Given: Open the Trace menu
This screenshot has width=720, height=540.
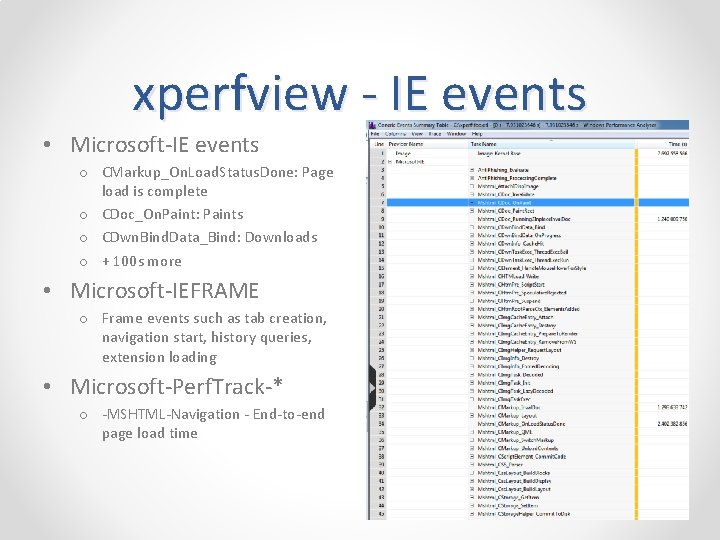Looking at the screenshot, I should point(434,134).
